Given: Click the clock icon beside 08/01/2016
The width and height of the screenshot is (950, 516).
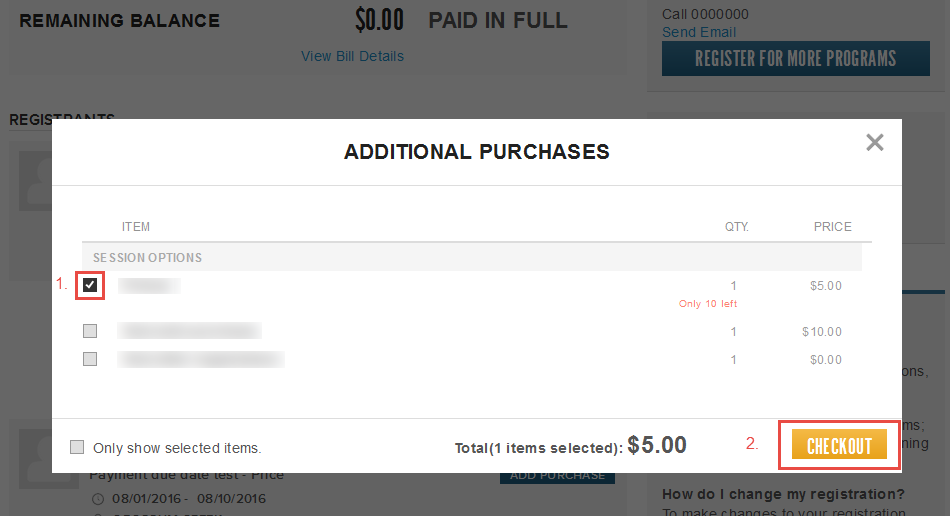Looking at the screenshot, I should (97, 499).
